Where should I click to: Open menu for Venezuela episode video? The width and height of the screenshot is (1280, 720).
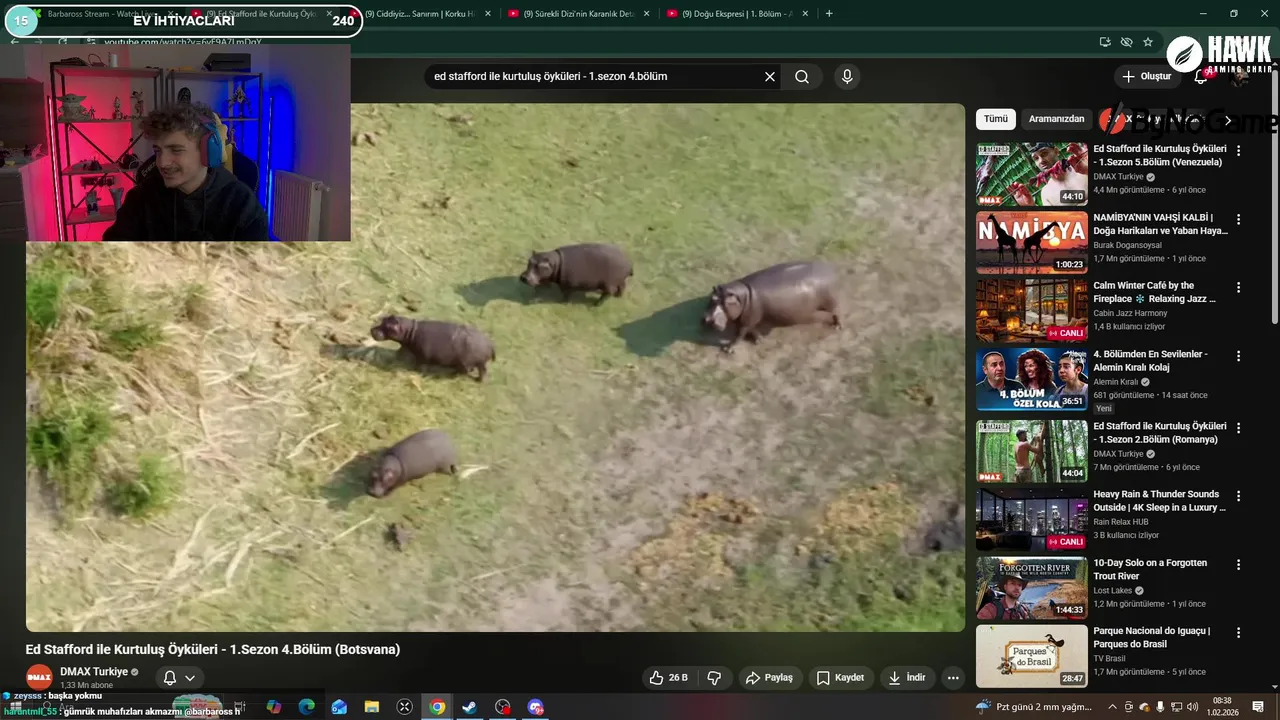1238,151
